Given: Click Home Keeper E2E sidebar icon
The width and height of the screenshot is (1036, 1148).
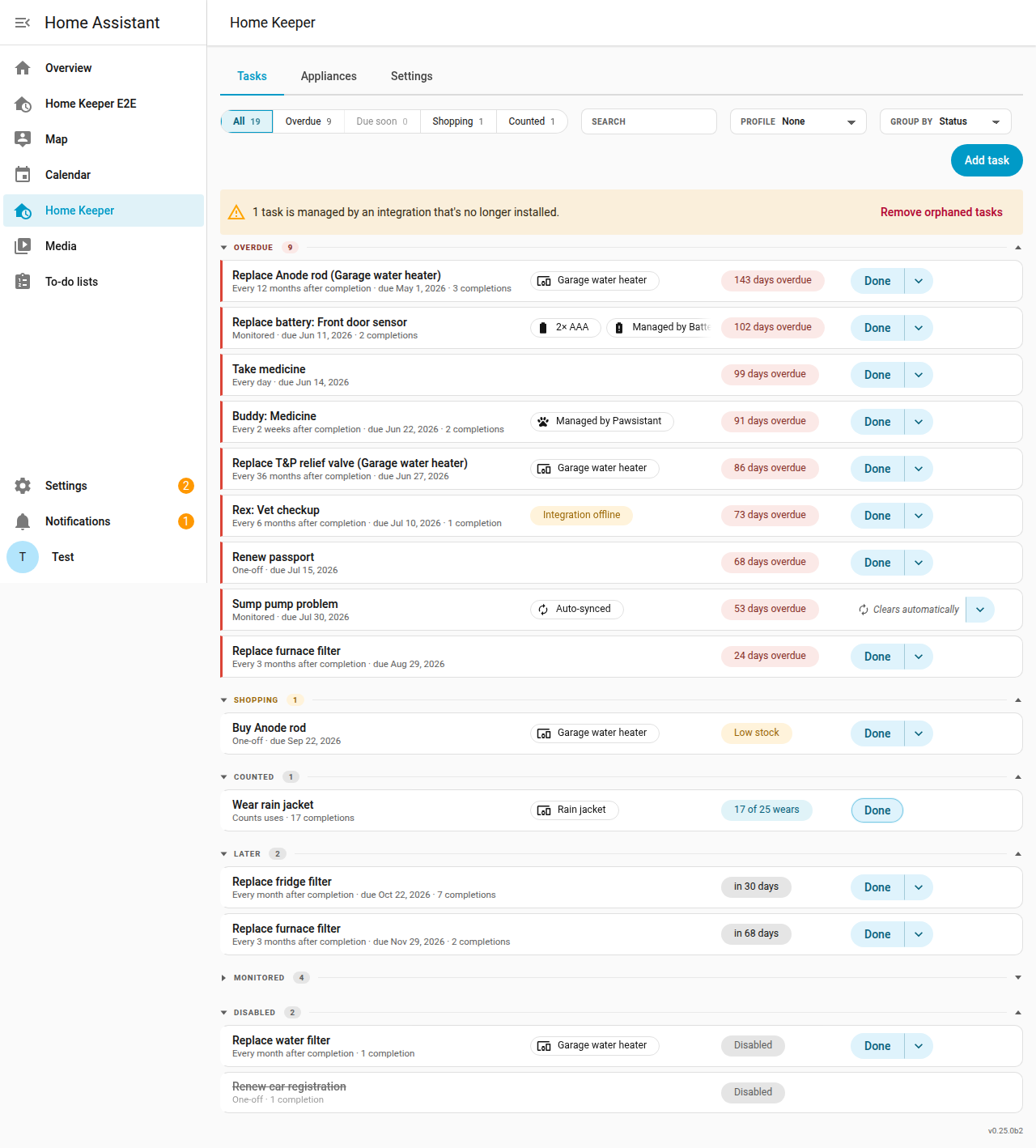Looking at the screenshot, I should 23,104.
